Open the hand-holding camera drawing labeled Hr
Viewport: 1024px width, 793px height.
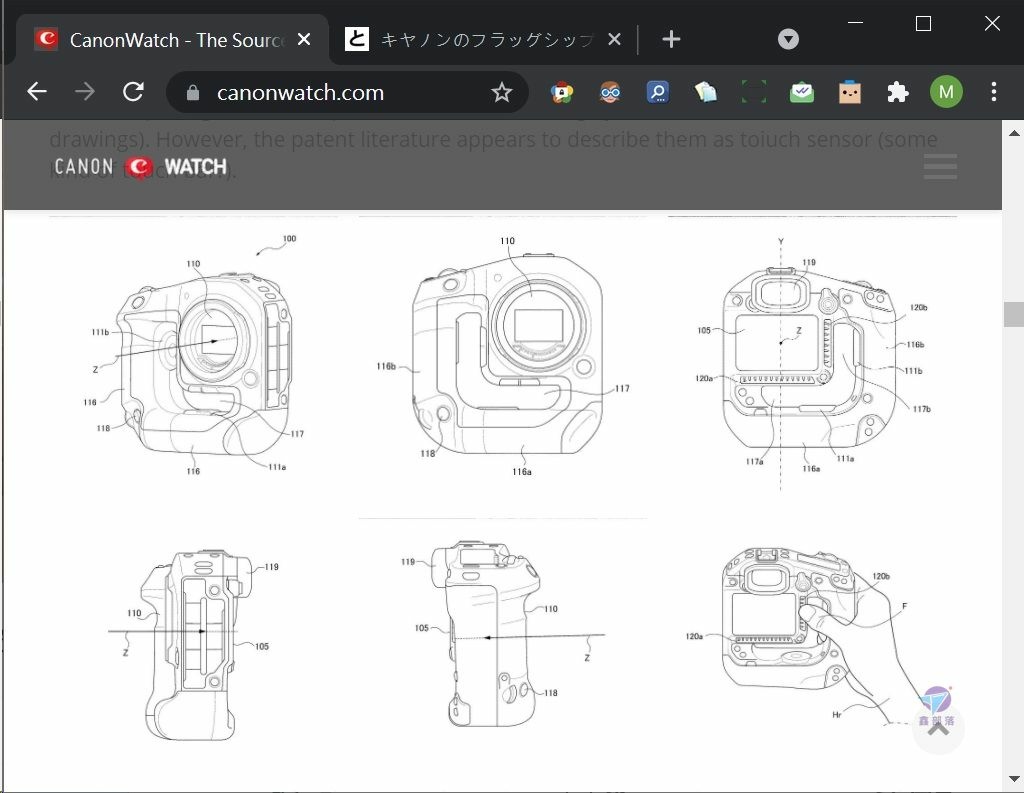[x=812, y=643]
